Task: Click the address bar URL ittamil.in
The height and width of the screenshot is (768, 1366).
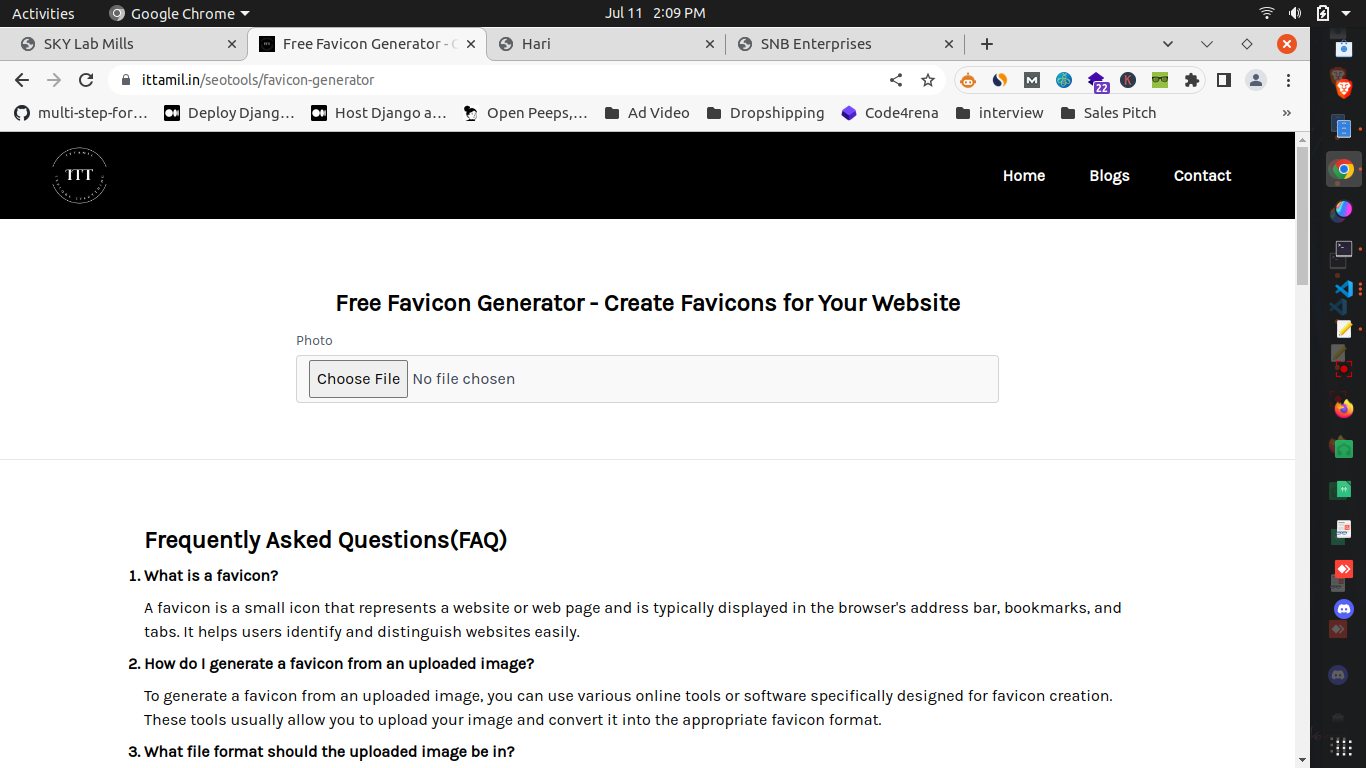Action: click(258, 80)
